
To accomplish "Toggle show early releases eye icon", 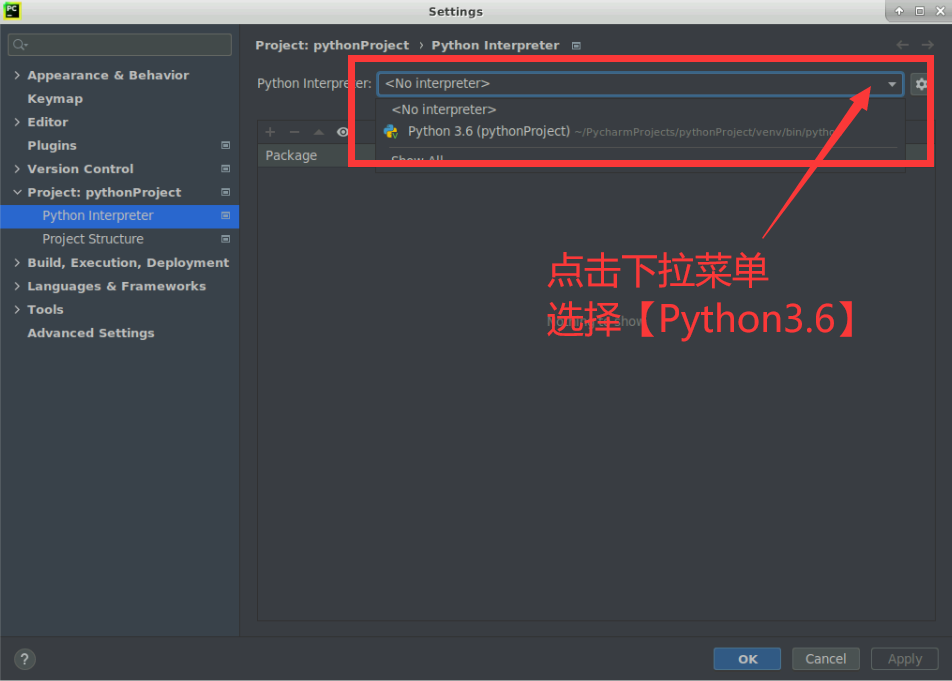I will coord(342,131).
